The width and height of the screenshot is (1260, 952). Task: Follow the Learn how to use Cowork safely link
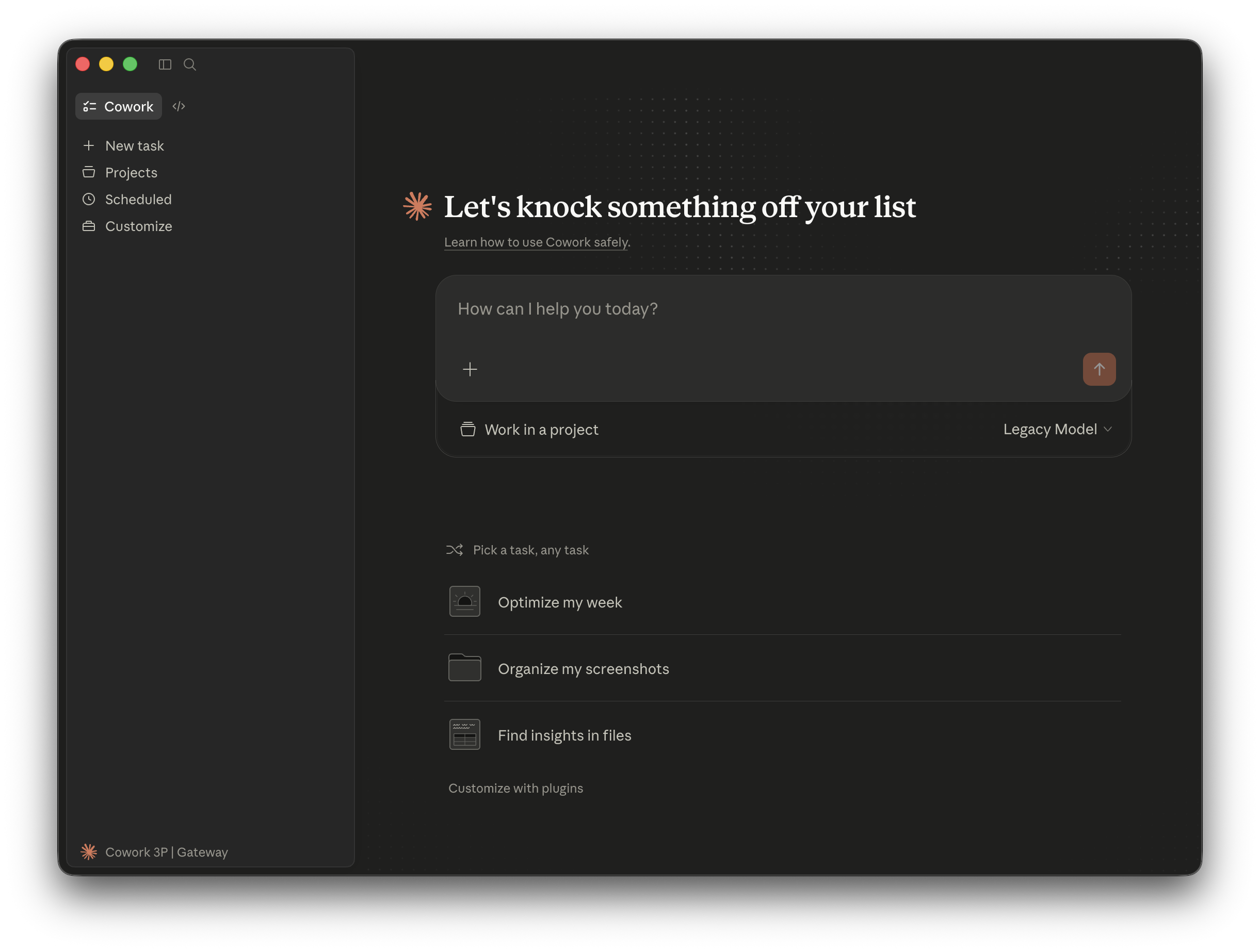[x=537, y=242]
